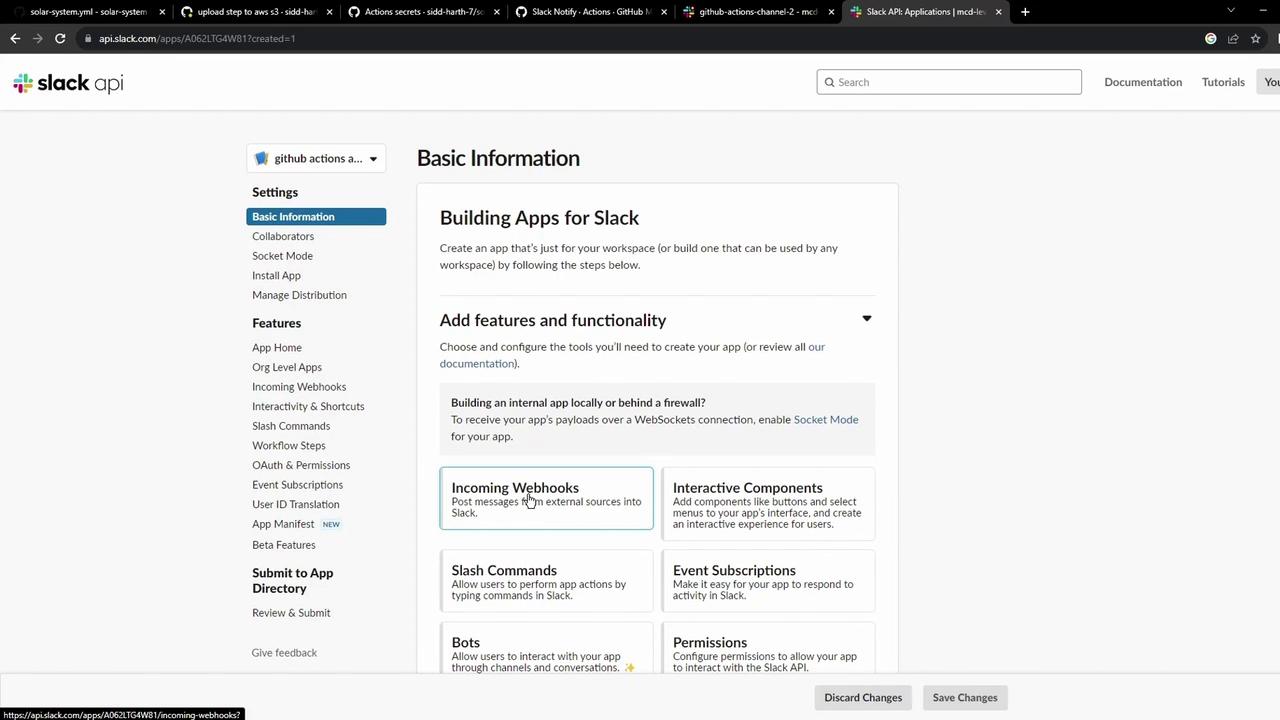Screen dimensions: 1280x720
Task: Open the Slash Commands feature card
Action: coord(546,581)
